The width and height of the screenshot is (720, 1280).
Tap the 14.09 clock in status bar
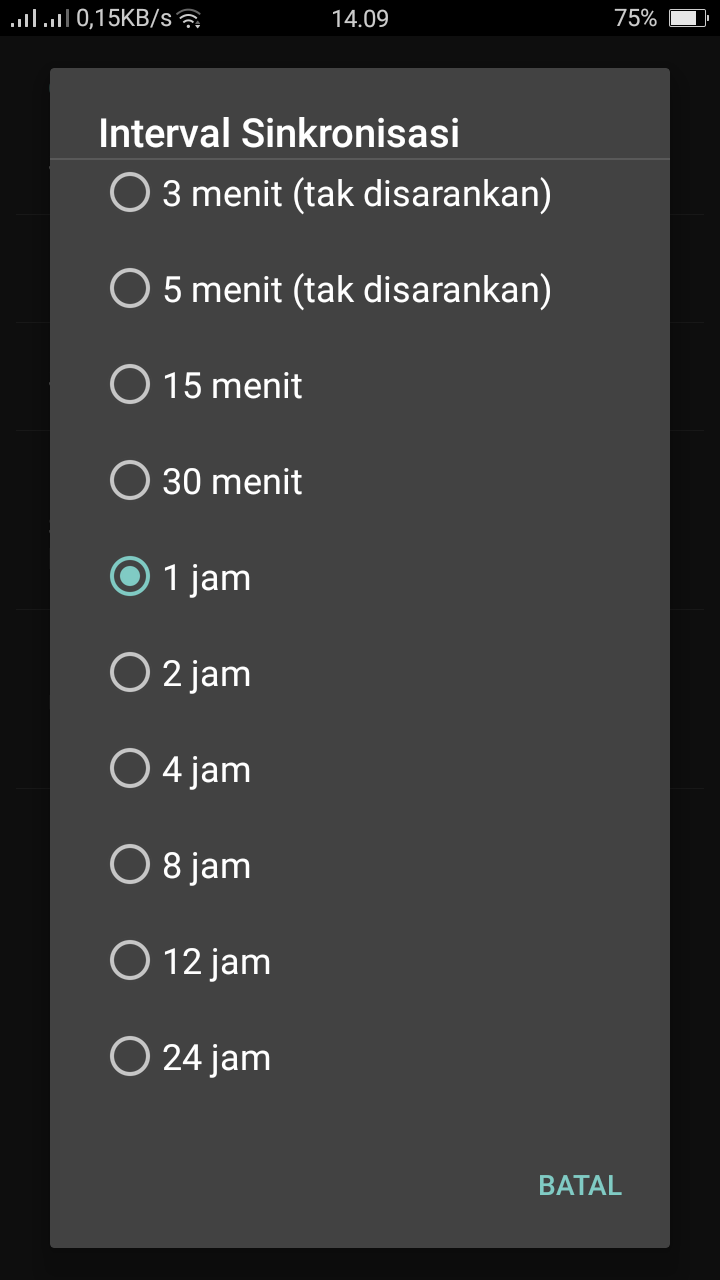click(360, 18)
